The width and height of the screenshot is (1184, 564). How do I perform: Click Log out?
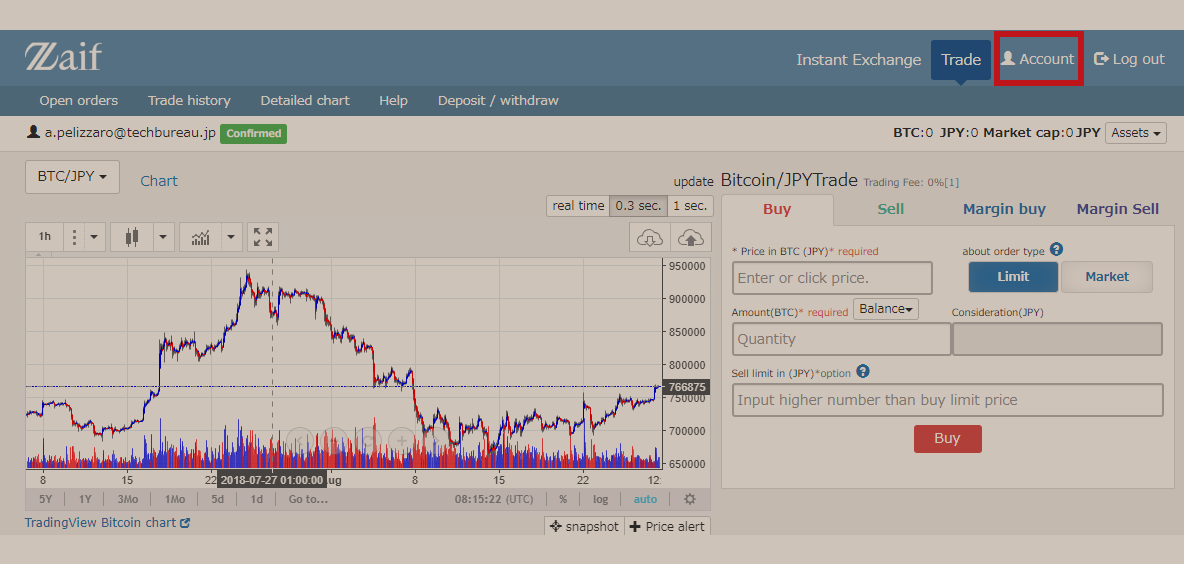[x=1130, y=59]
